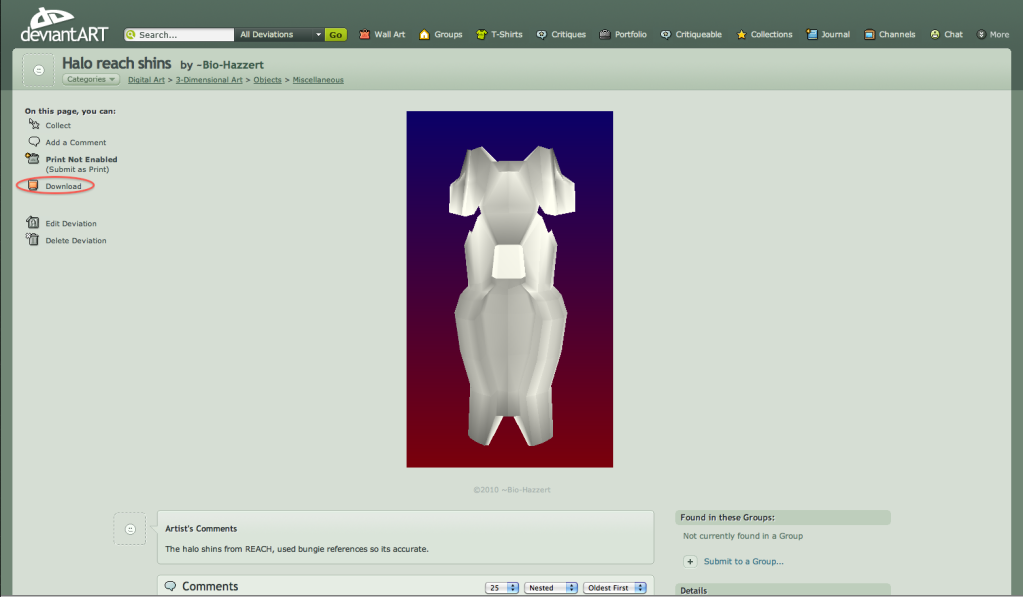Click the Miscellaneous breadcrumb link

click(x=318, y=80)
